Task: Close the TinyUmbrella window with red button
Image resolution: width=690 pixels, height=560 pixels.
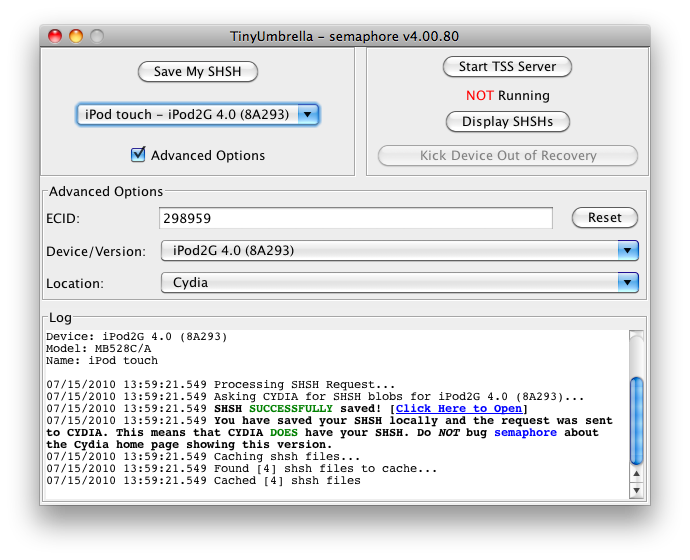Action: pos(55,36)
